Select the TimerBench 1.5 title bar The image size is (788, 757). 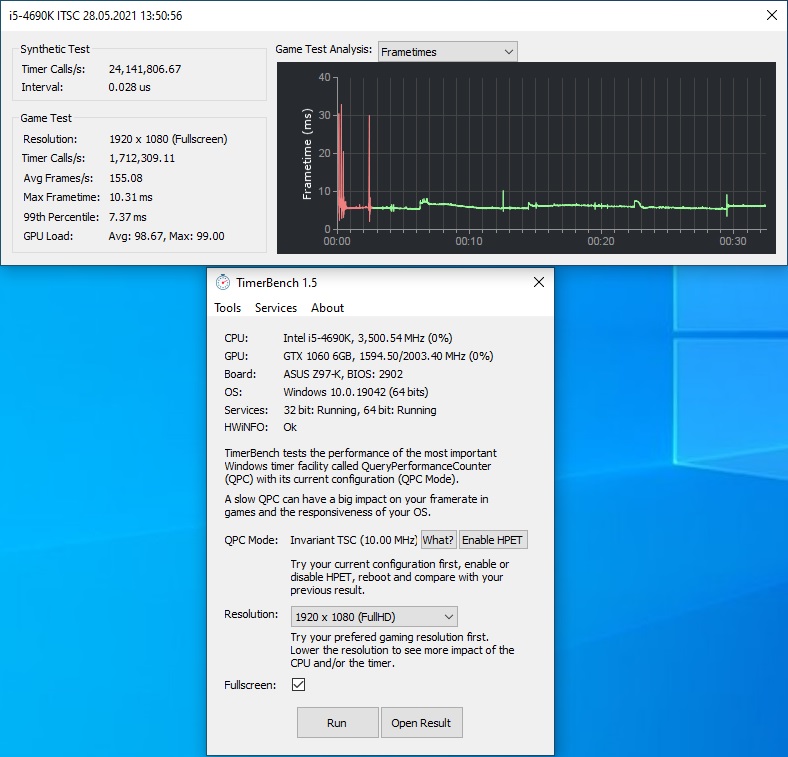tap(380, 283)
